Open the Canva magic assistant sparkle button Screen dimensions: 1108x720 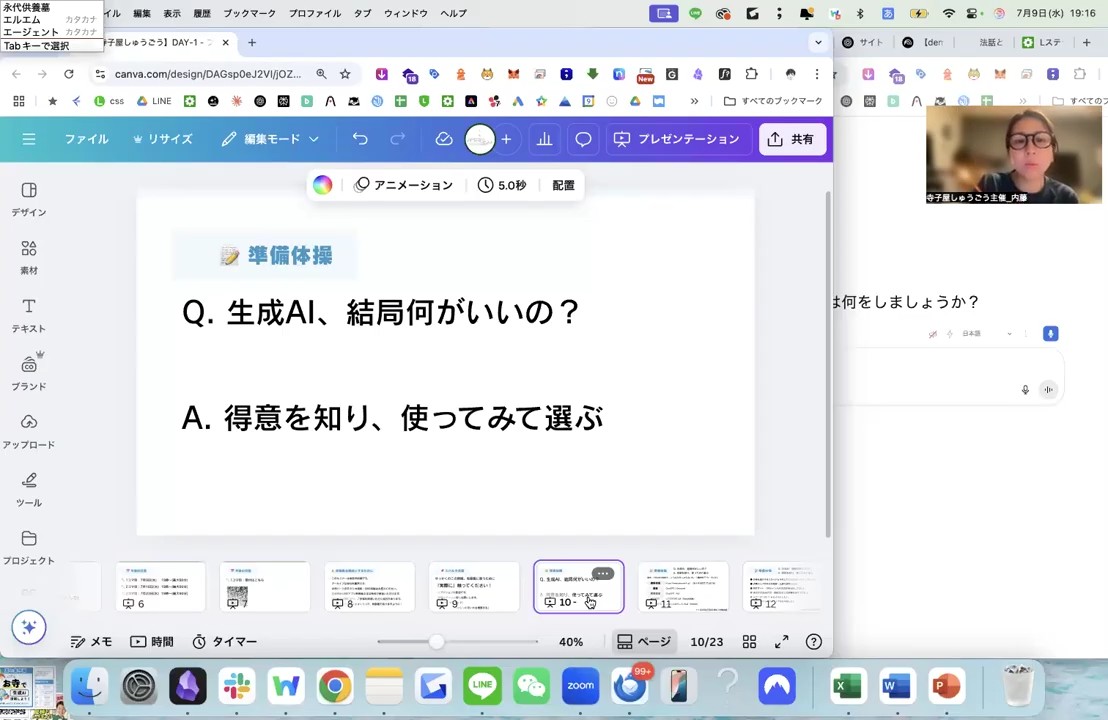point(28,627)
